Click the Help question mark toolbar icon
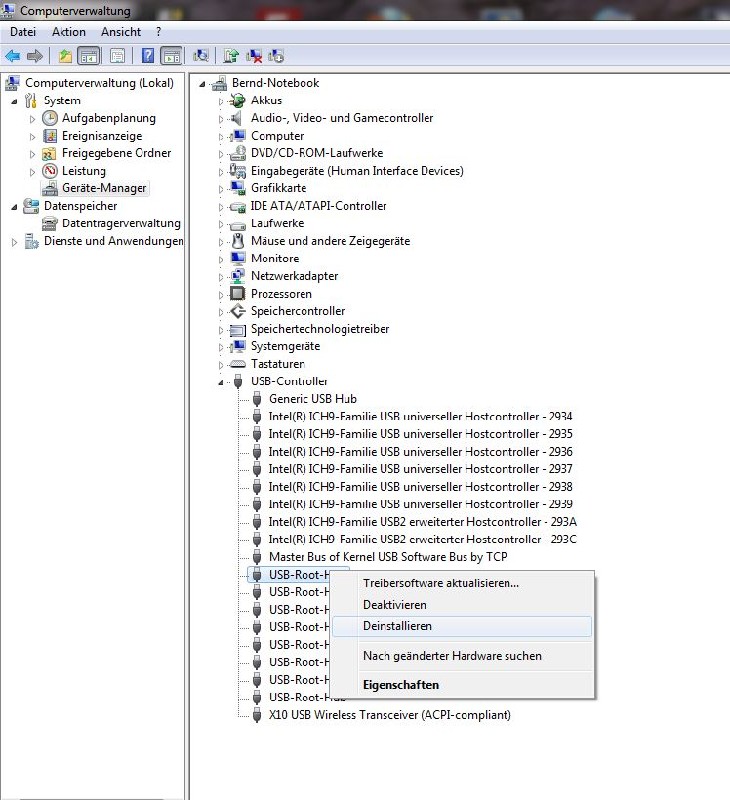The image size is (730, 800). tap(147, 56)
